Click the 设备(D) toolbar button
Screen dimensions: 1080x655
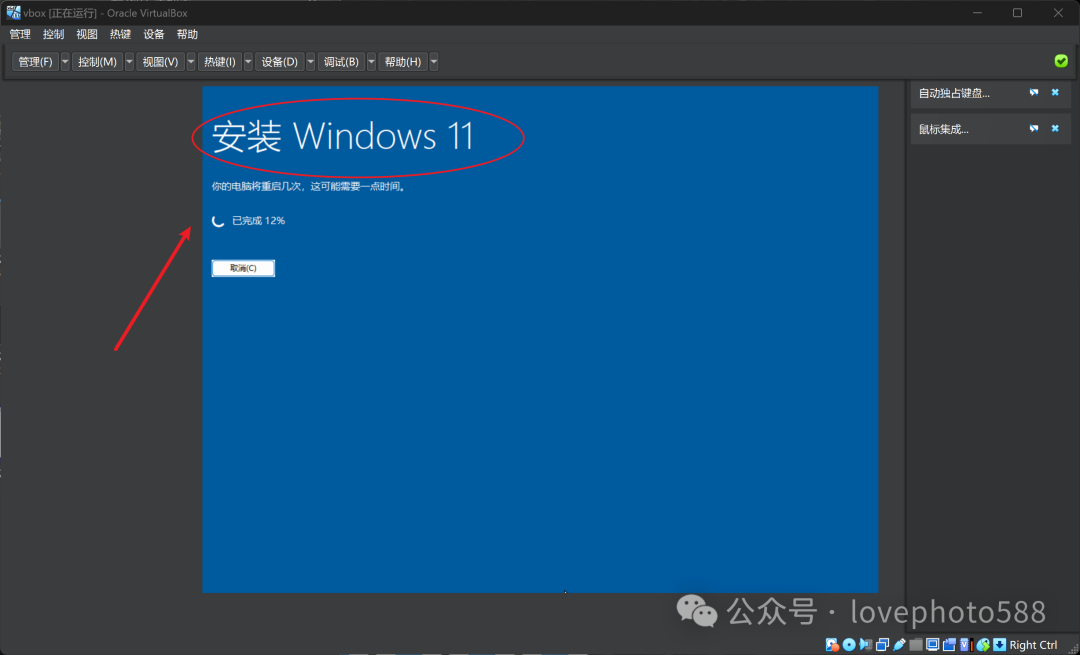[x=280, y=61]
